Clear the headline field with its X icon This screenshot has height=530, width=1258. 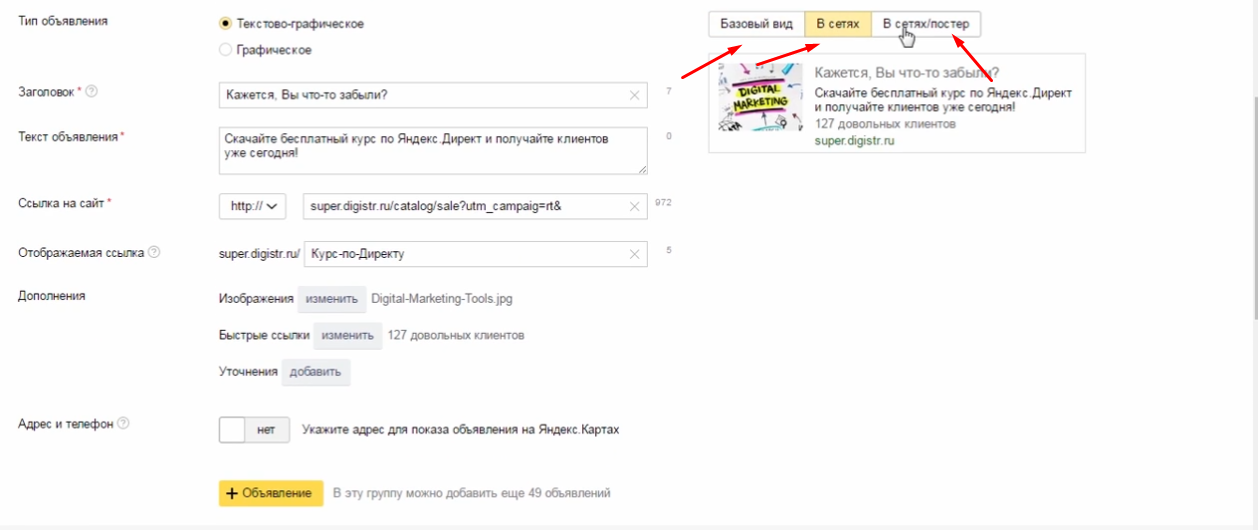635,95
